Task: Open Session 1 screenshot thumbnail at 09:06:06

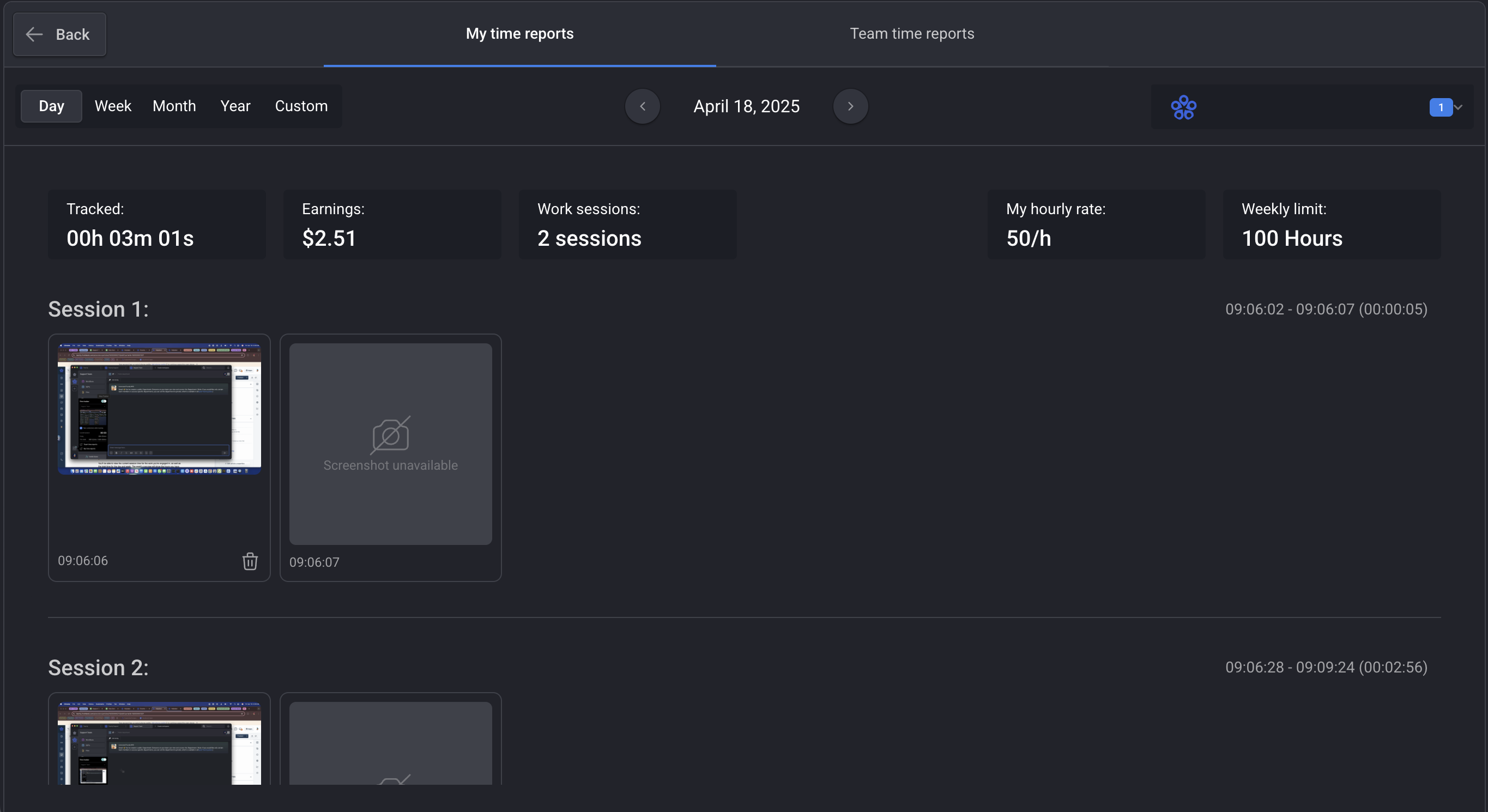Action: (x=159, y=409)
